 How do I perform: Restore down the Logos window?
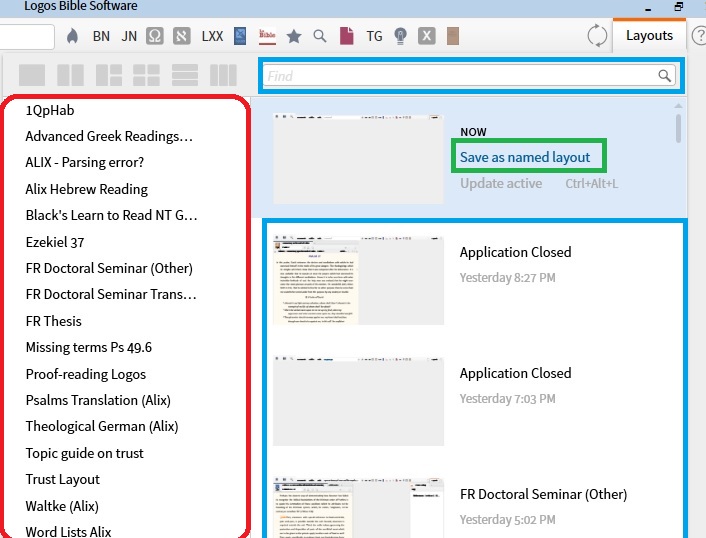point(679,7)
